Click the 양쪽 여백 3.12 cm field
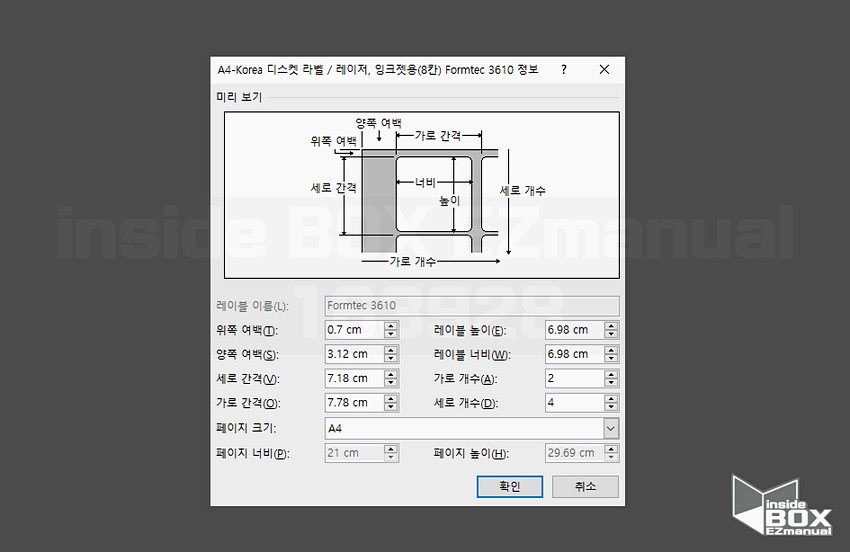 tap(355, 354)
